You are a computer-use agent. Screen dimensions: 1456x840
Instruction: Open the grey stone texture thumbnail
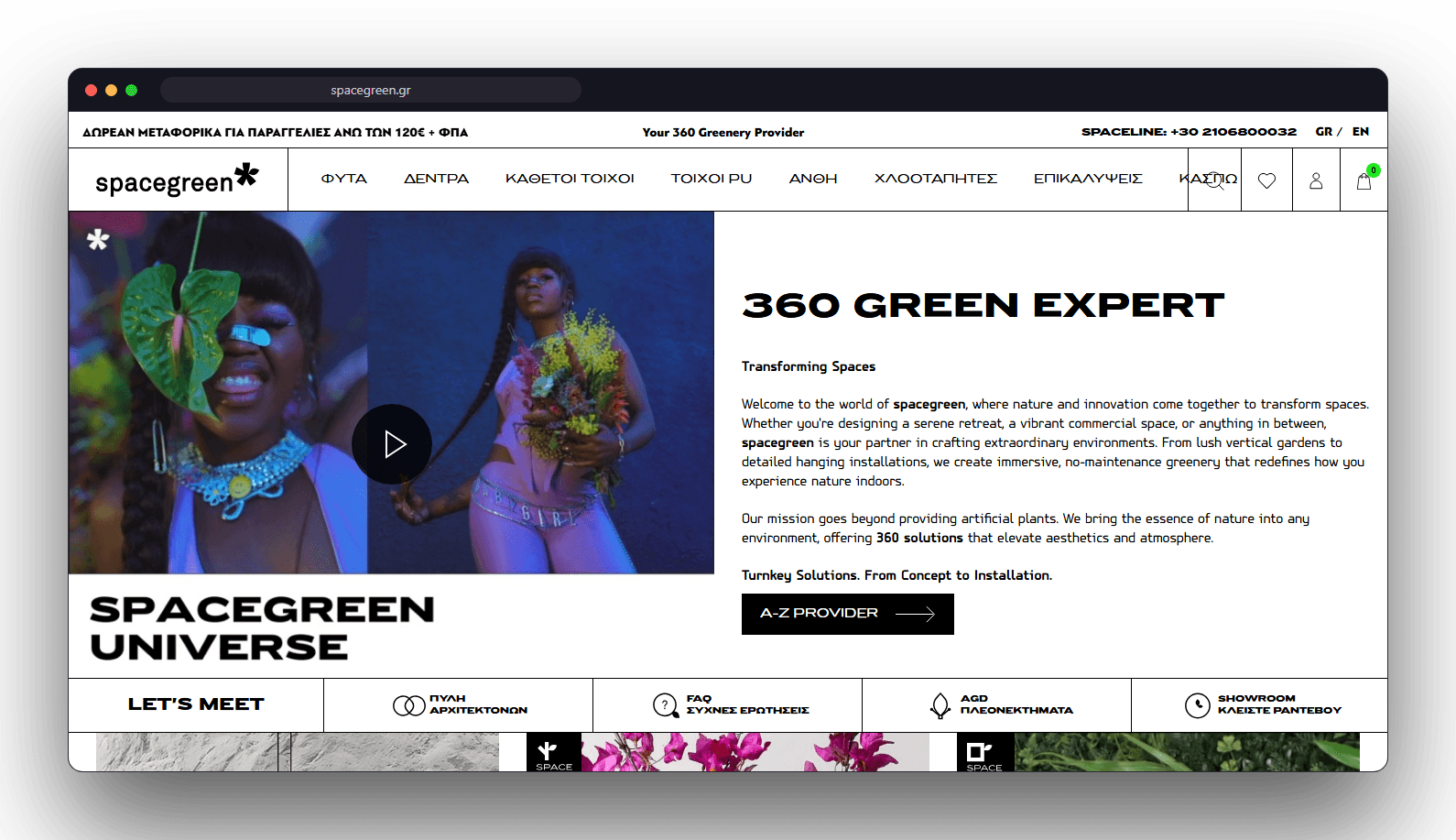(x=298, y=752)
